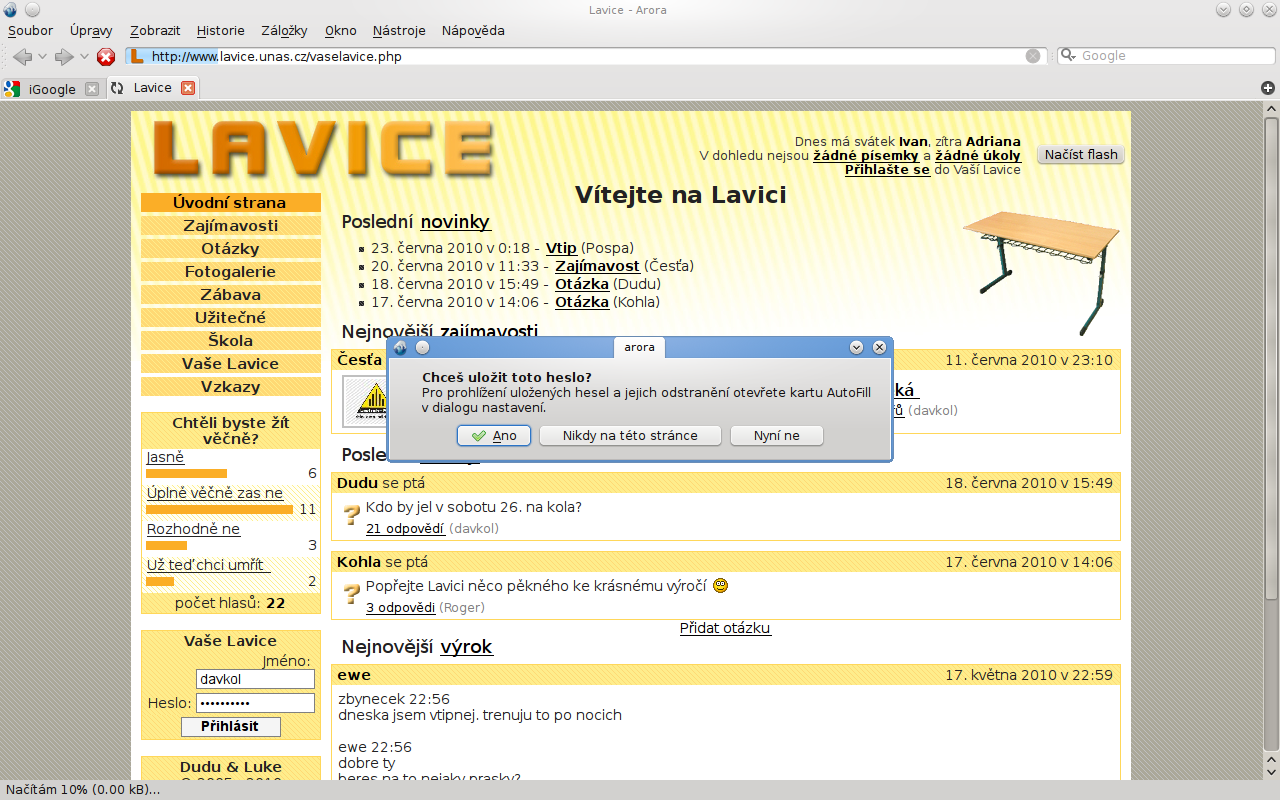
Task: Close the iGoogle tab
Action: [x=92, y=89]
